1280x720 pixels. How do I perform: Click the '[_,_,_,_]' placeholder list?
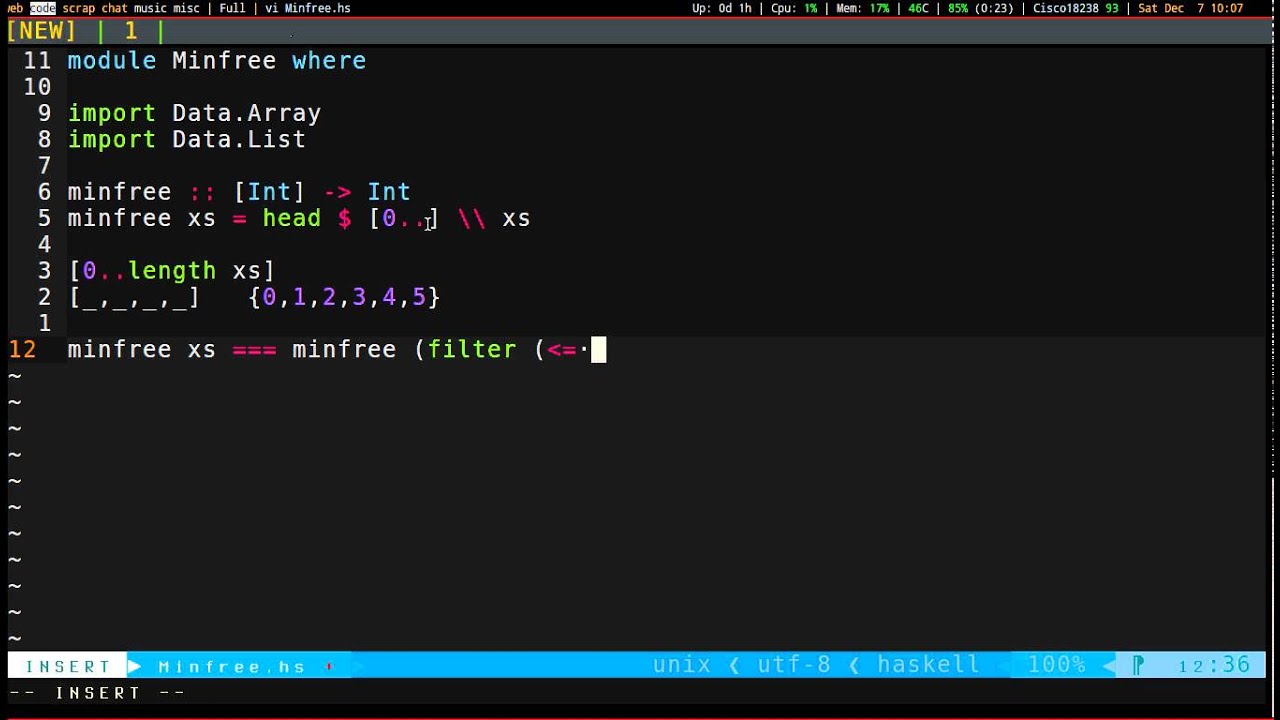point(134,296)
